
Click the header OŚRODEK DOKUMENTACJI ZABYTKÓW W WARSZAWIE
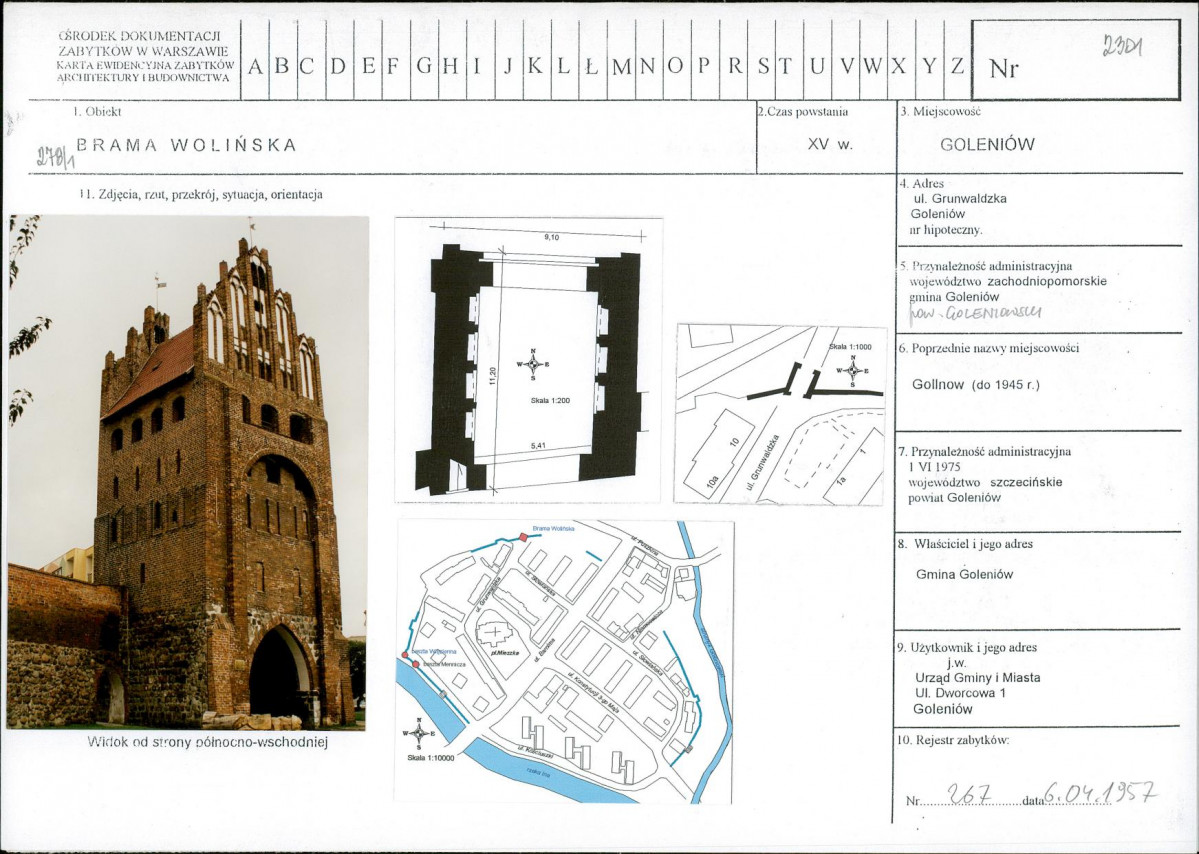coord(143,43)
